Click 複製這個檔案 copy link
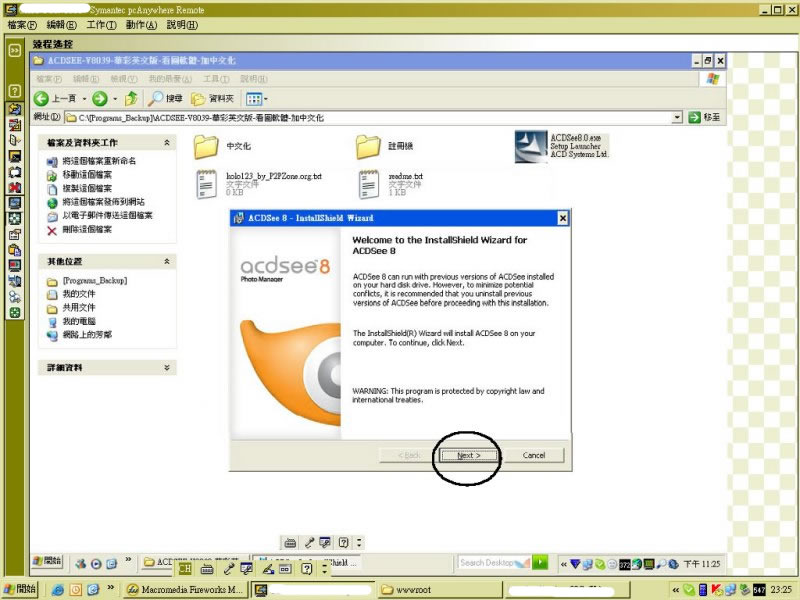Screen dimensions: 800x600 click(x=87, y=188)
